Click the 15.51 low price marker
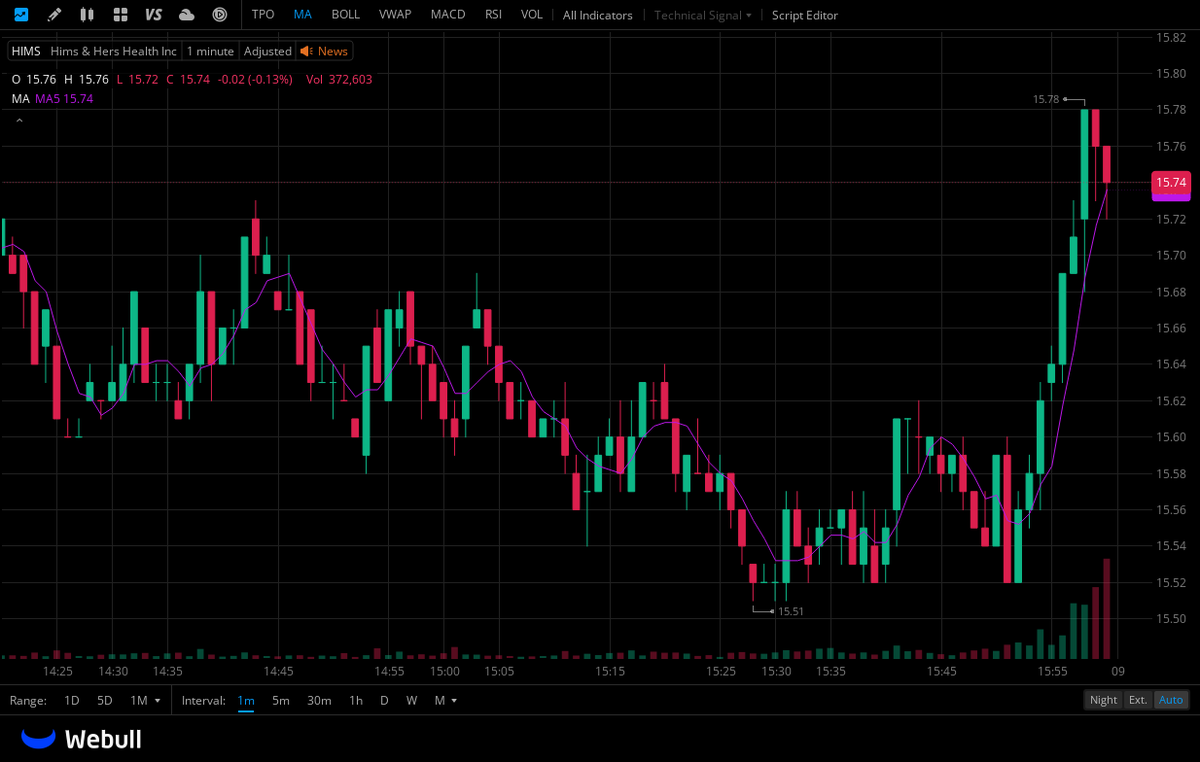 tap(791, 611)
